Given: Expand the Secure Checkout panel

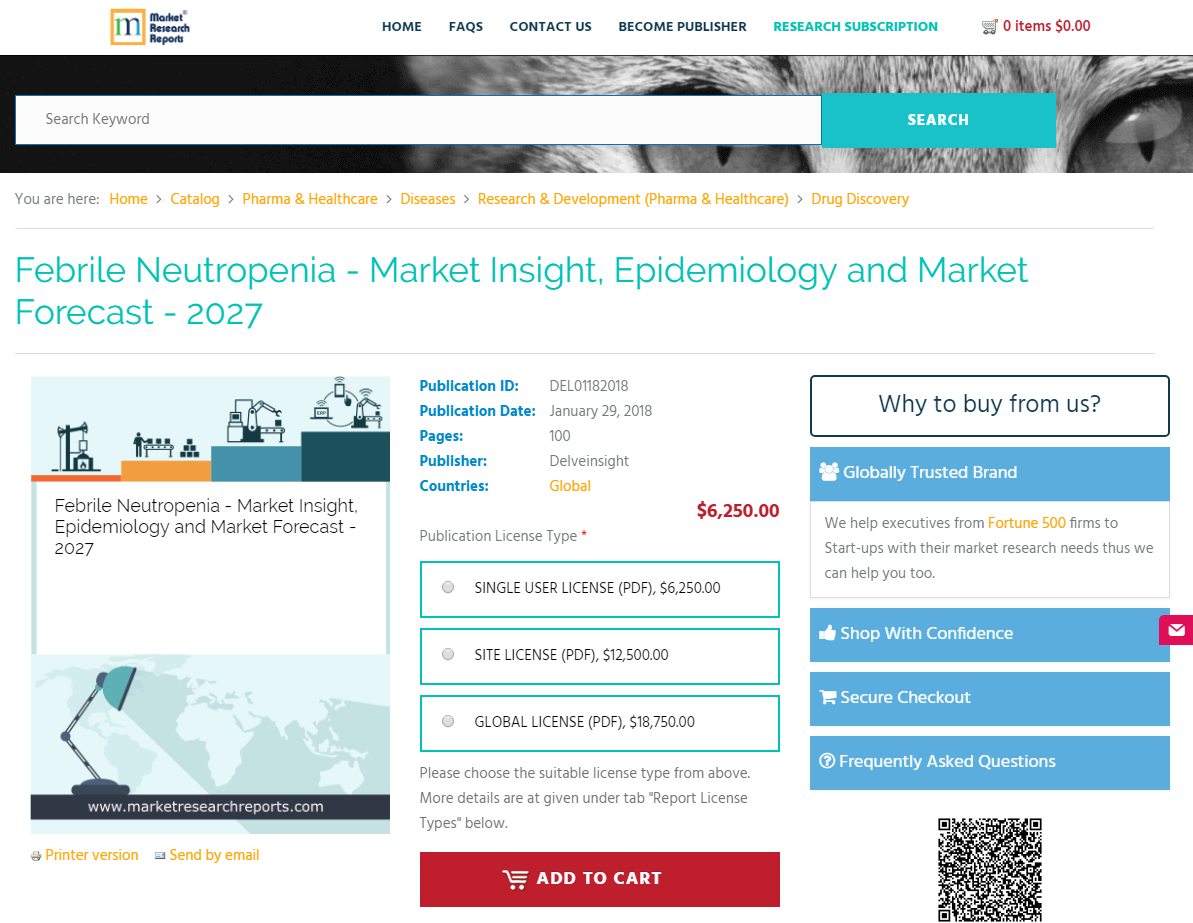Looking at the screenshot, I should click(989, 699).
